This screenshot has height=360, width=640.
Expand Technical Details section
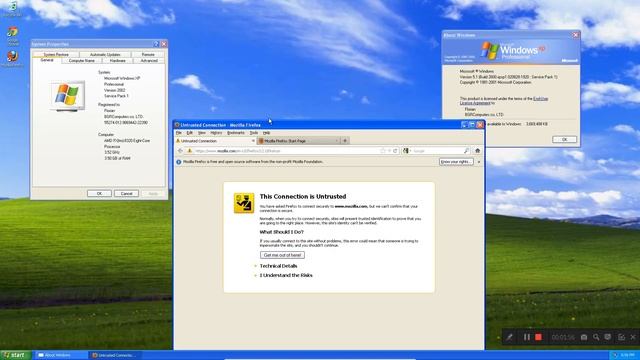278,266
